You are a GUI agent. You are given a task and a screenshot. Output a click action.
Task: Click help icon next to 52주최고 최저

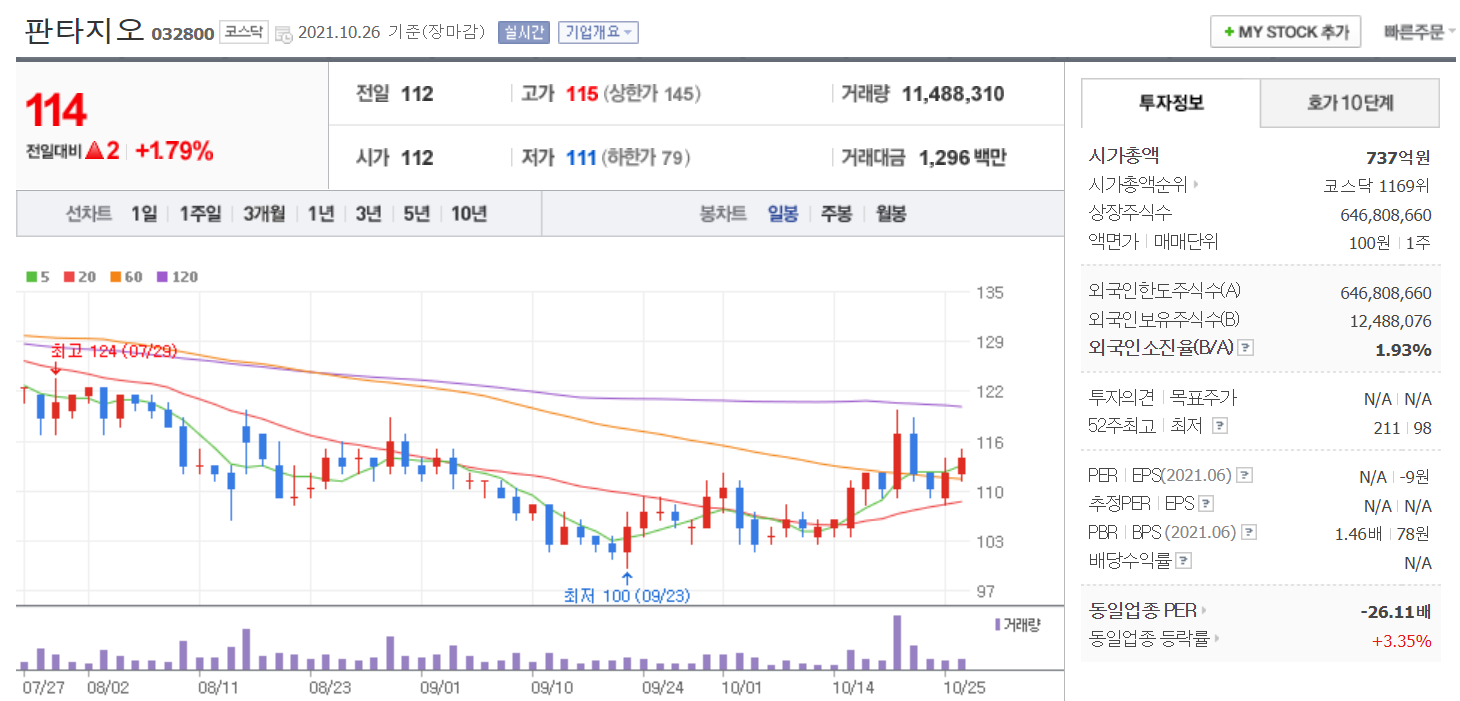1219,426
